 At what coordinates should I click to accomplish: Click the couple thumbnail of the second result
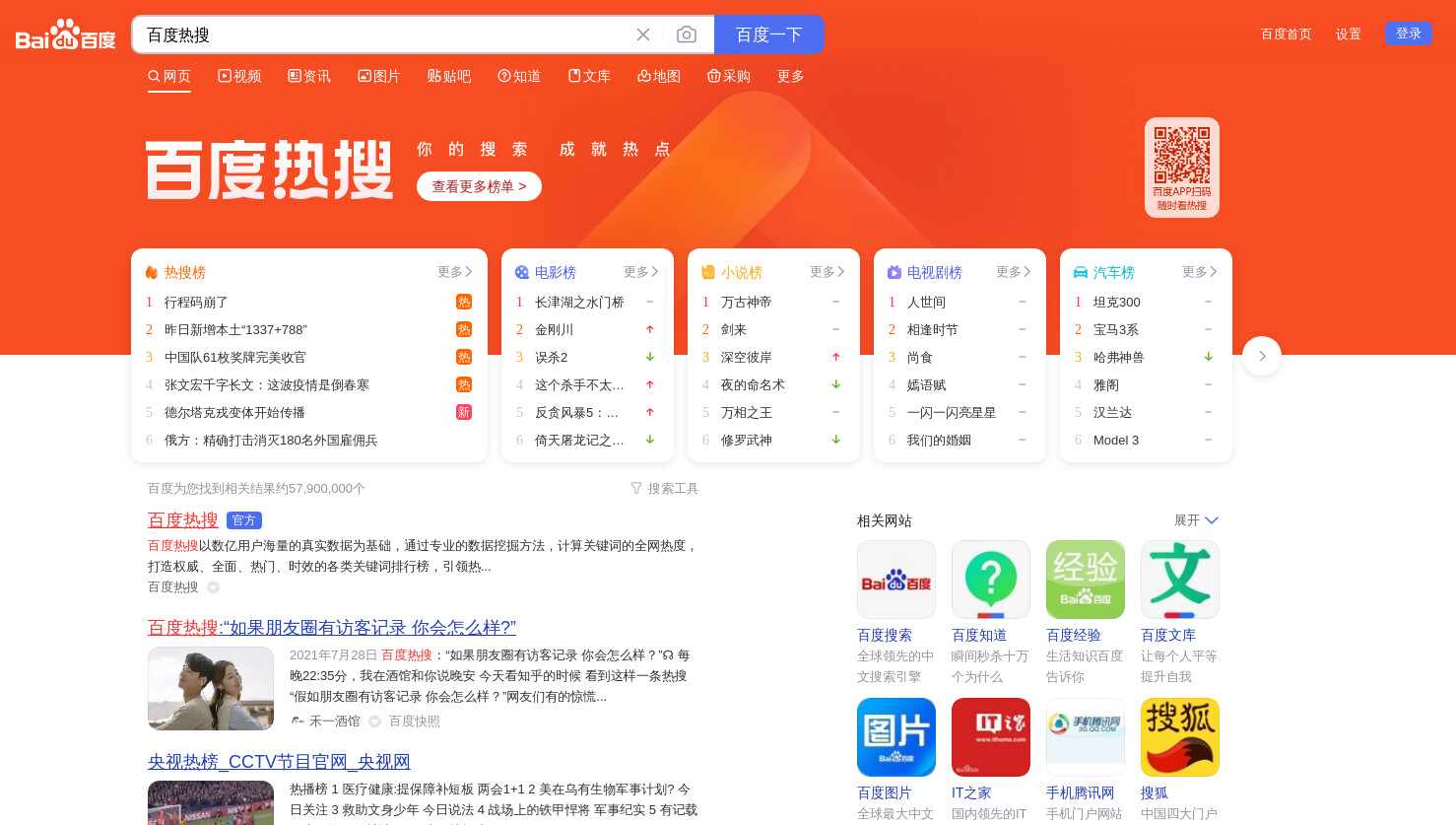tap(211, 688)
